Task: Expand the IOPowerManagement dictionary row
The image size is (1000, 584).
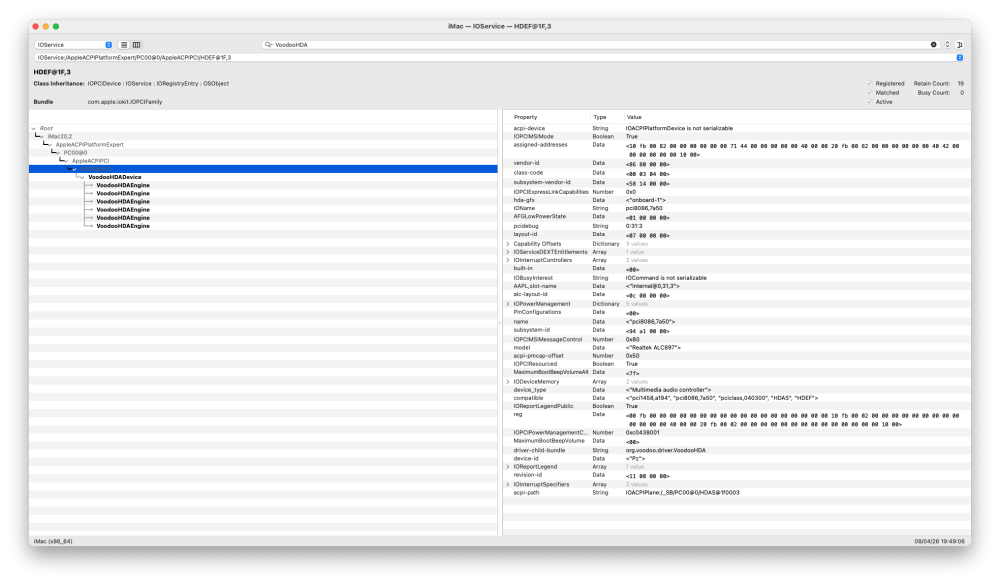Action: 508,304
